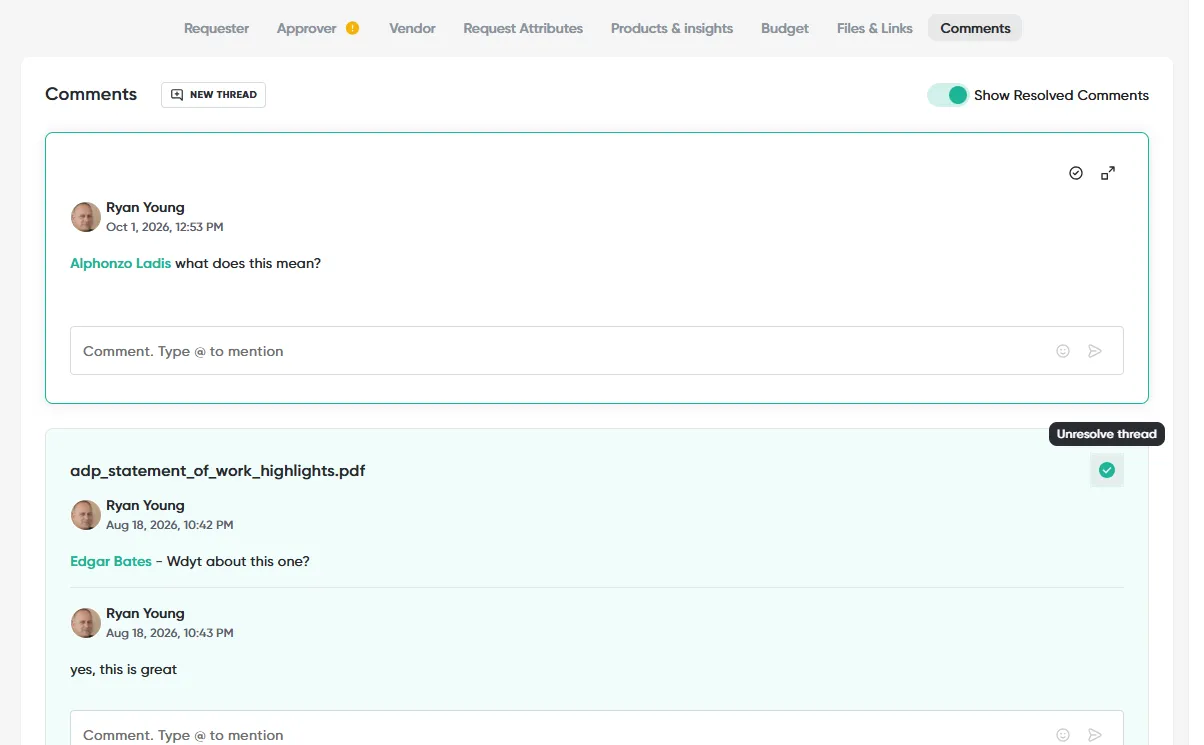
Task: Click 'Aug 18, 2026, 10:42 PM' timestamp
Action: click(x=169, y=525)
